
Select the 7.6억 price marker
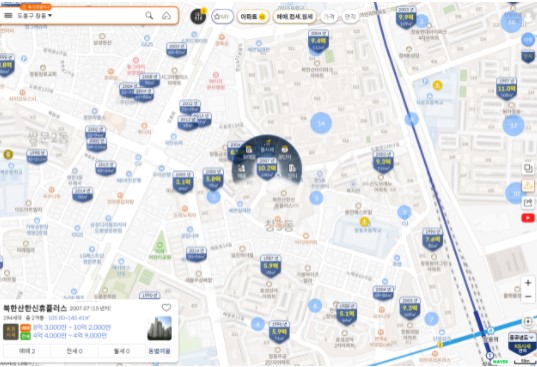[433, 239]
